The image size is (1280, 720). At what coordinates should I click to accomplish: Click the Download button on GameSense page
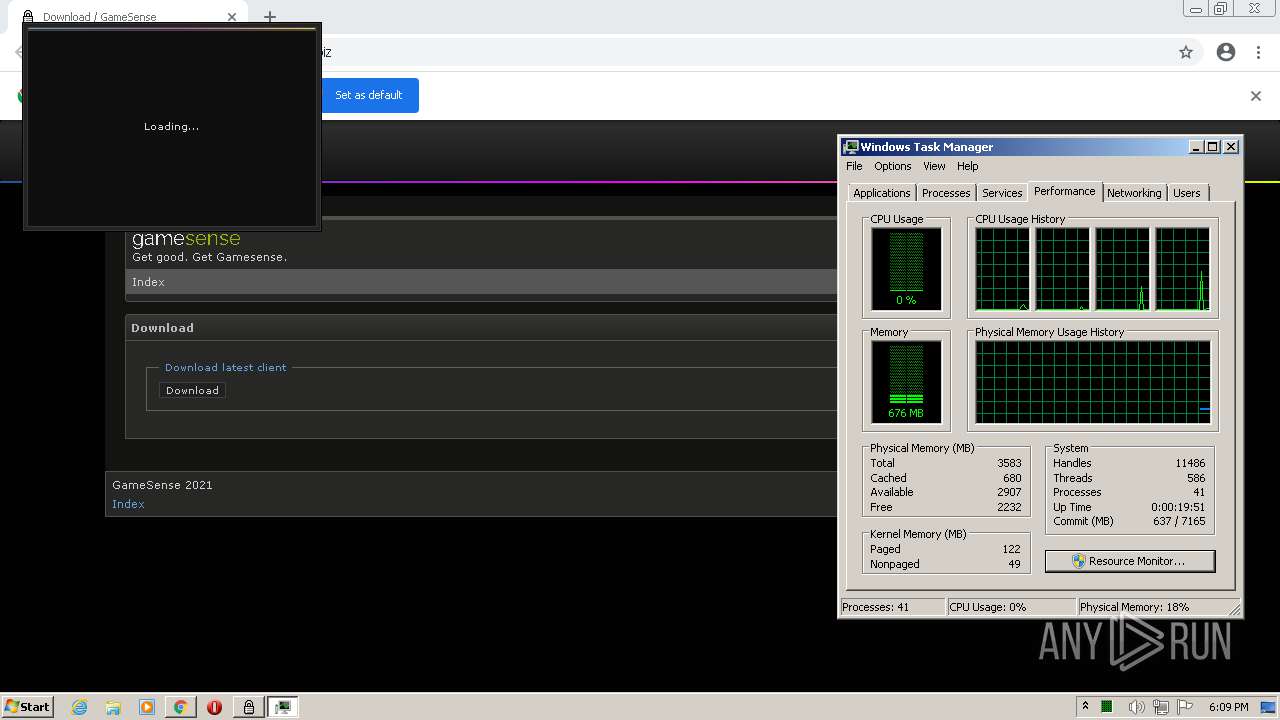coord(192,390)
